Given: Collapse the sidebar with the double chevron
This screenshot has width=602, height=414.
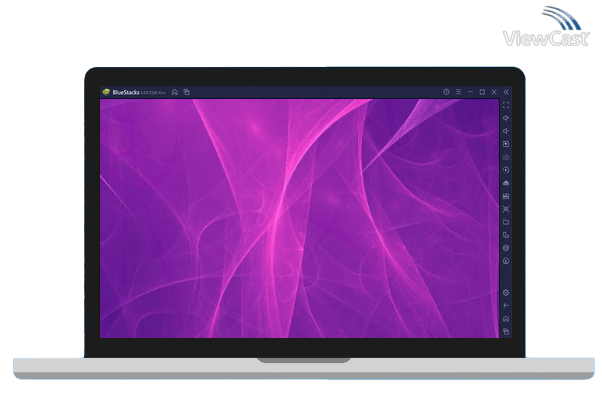Looking at the screenshot, I should click(506, 92).
